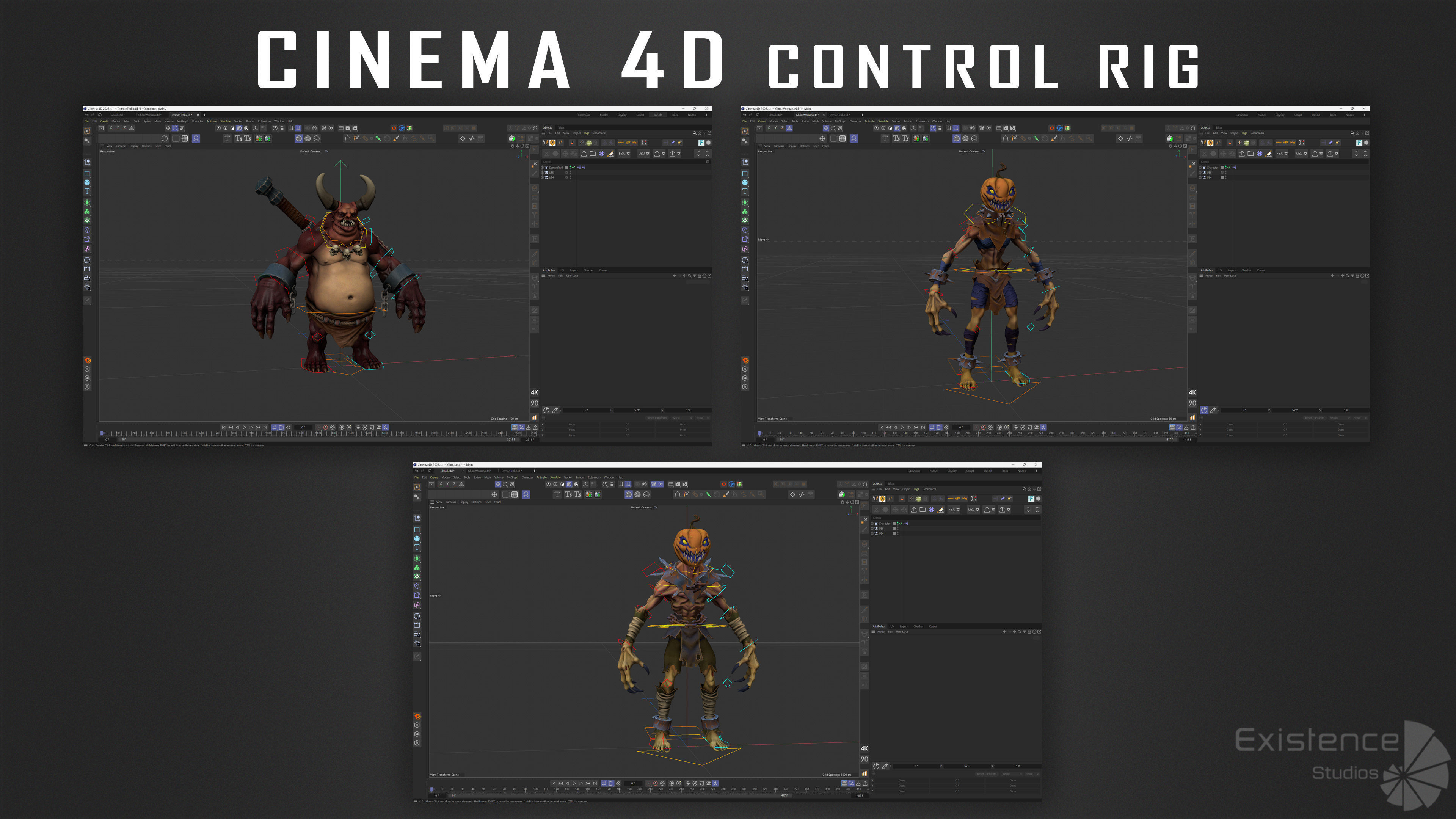1456x819 pixels.
Task: Click the Undo arrow in DemonTroll window
Action: pos(87,115)
